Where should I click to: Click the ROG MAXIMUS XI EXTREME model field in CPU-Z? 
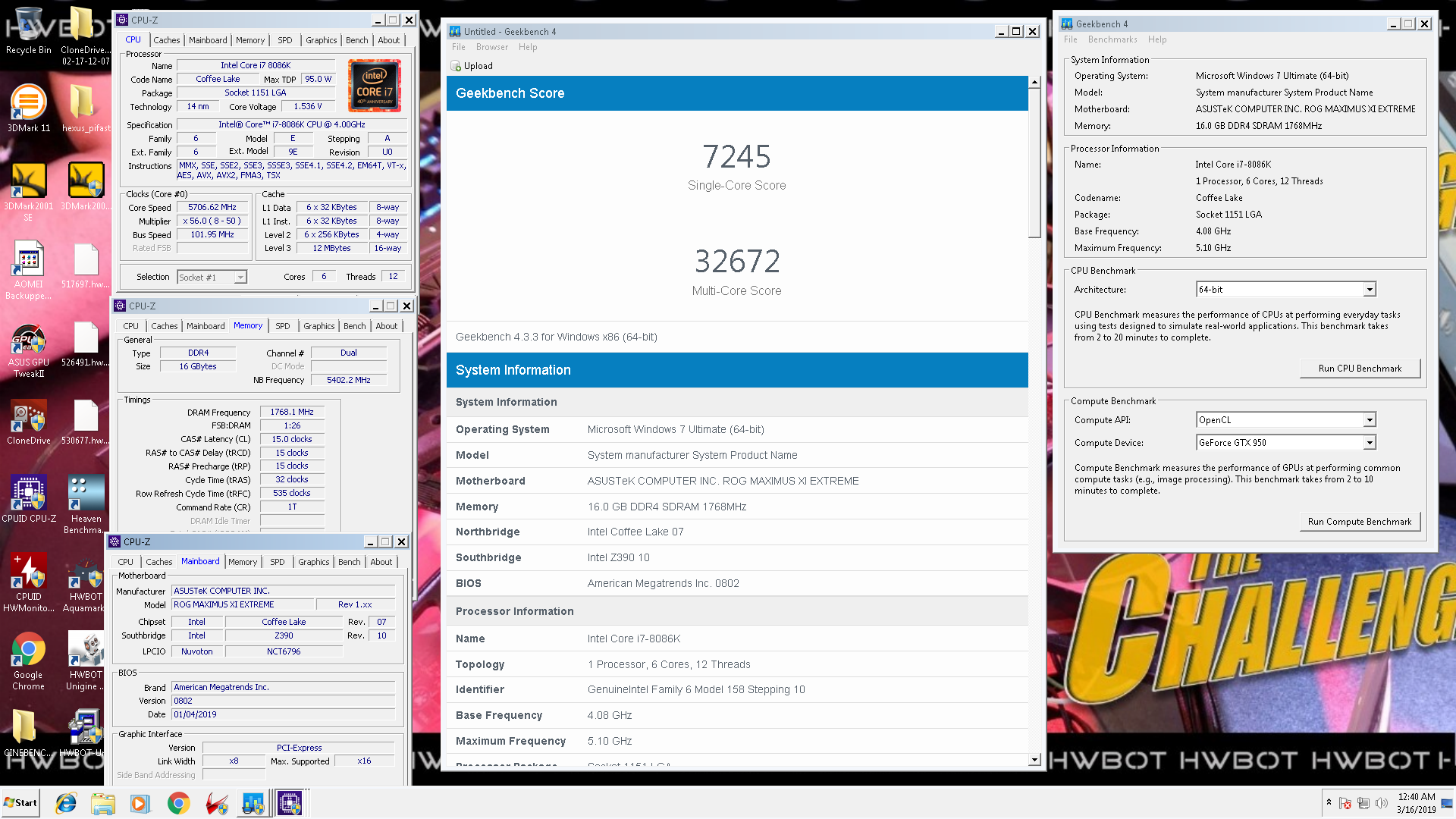tap(243, 605)
